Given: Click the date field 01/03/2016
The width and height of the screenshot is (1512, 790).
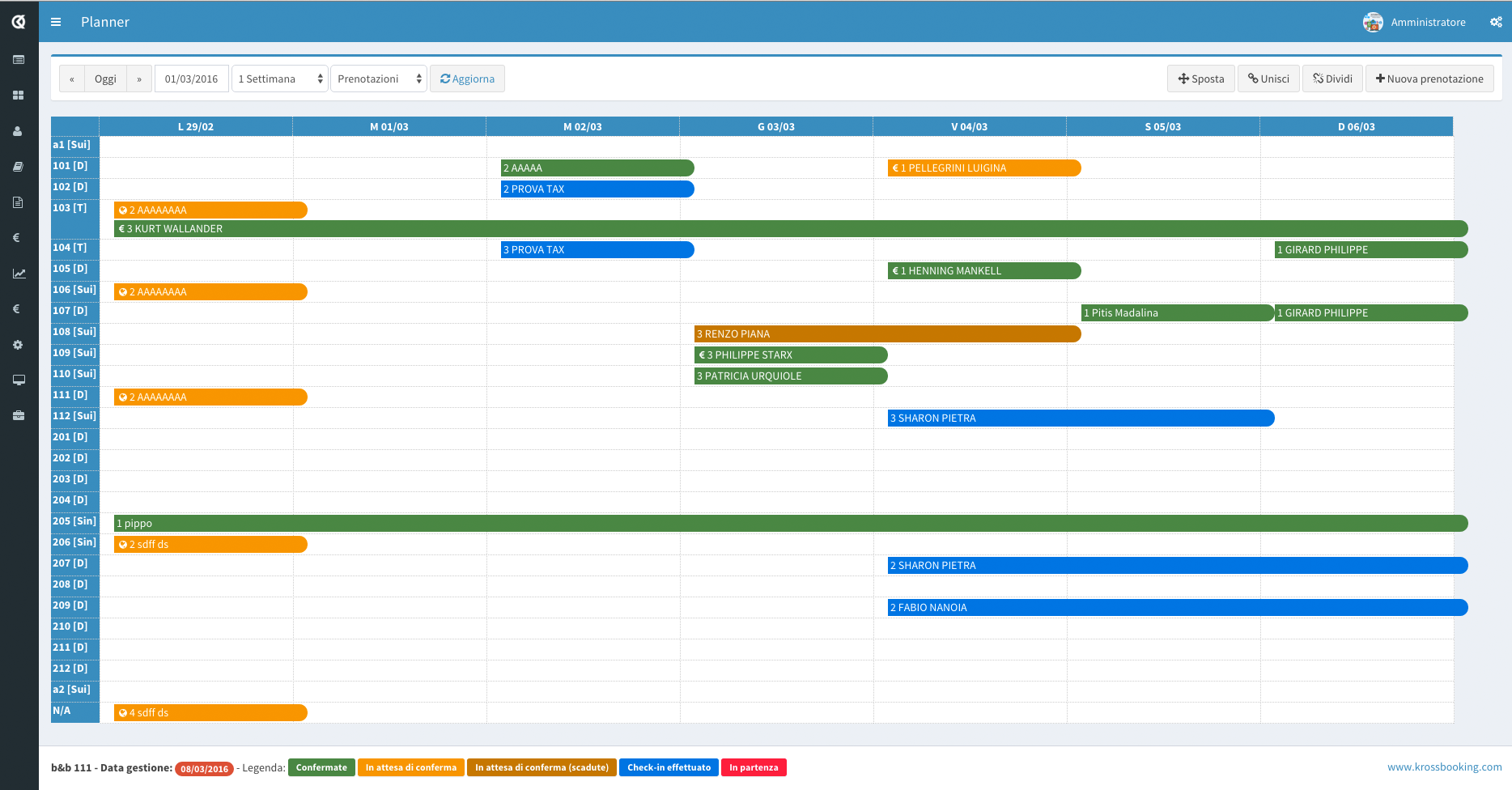Looking at the screenshot, I should pyautogui.click(x=192, y=79).
